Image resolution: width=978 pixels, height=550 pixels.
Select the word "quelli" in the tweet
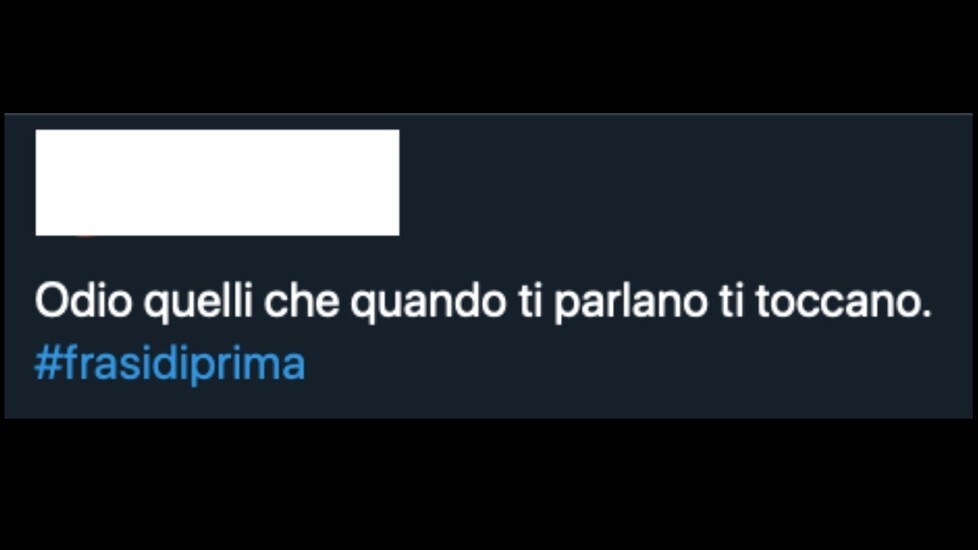pos(198,303)
